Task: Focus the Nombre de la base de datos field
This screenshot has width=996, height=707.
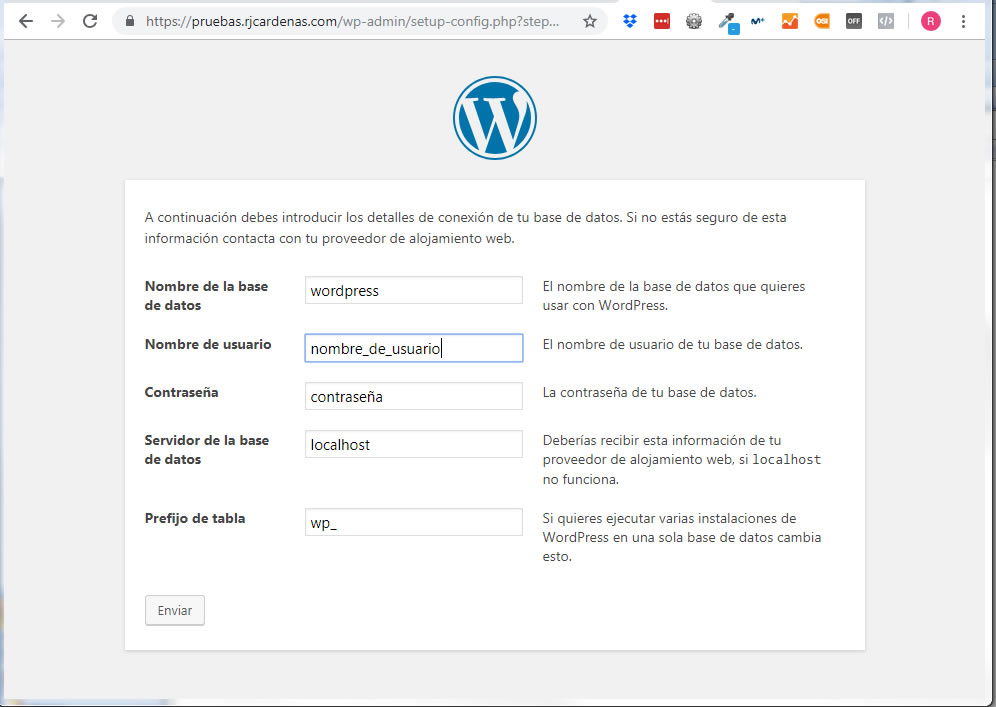Action: 413,291
